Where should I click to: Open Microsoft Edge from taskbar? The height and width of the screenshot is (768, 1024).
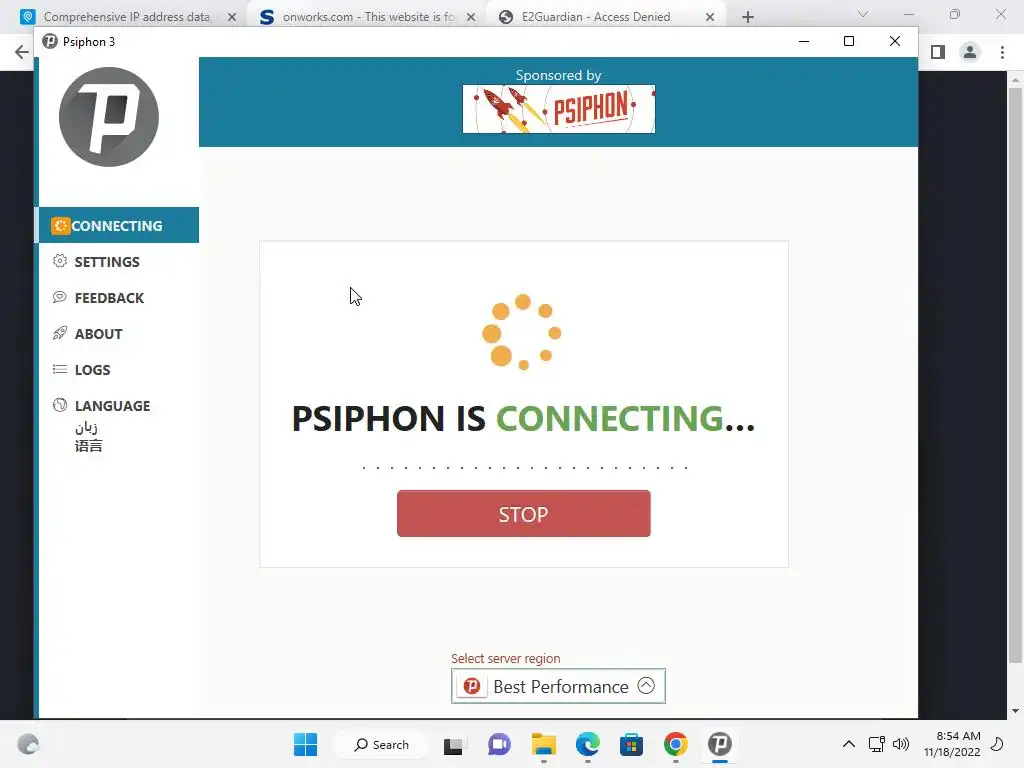[588, 744]
